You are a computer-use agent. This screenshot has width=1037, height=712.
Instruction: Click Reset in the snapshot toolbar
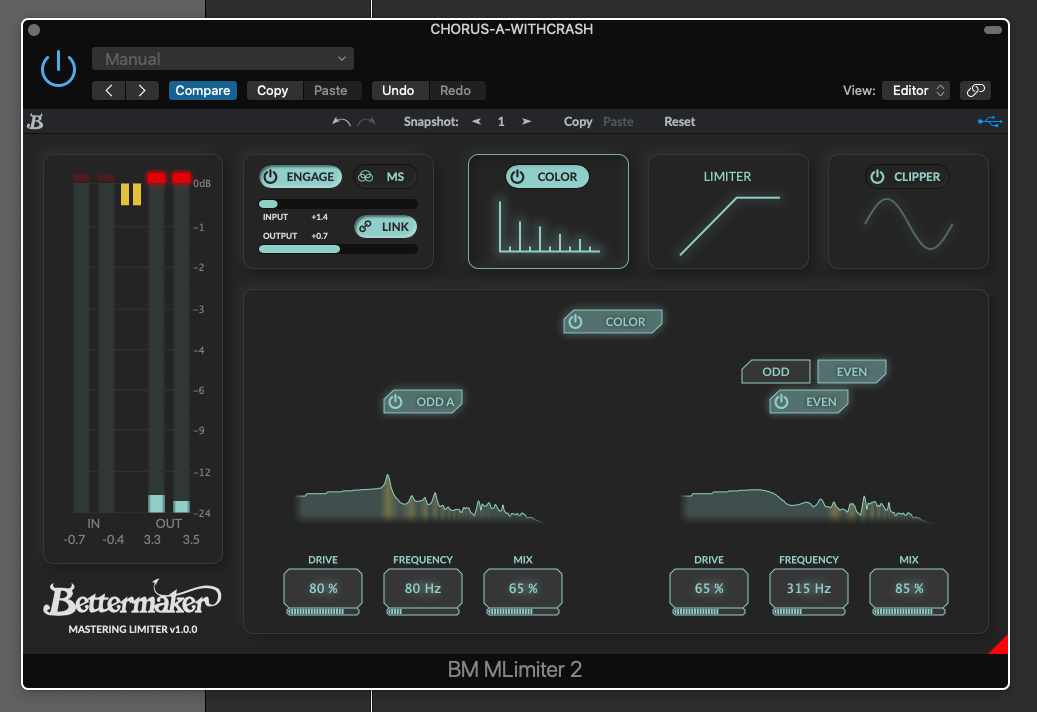pyautogui.click(x=679, y=122)
